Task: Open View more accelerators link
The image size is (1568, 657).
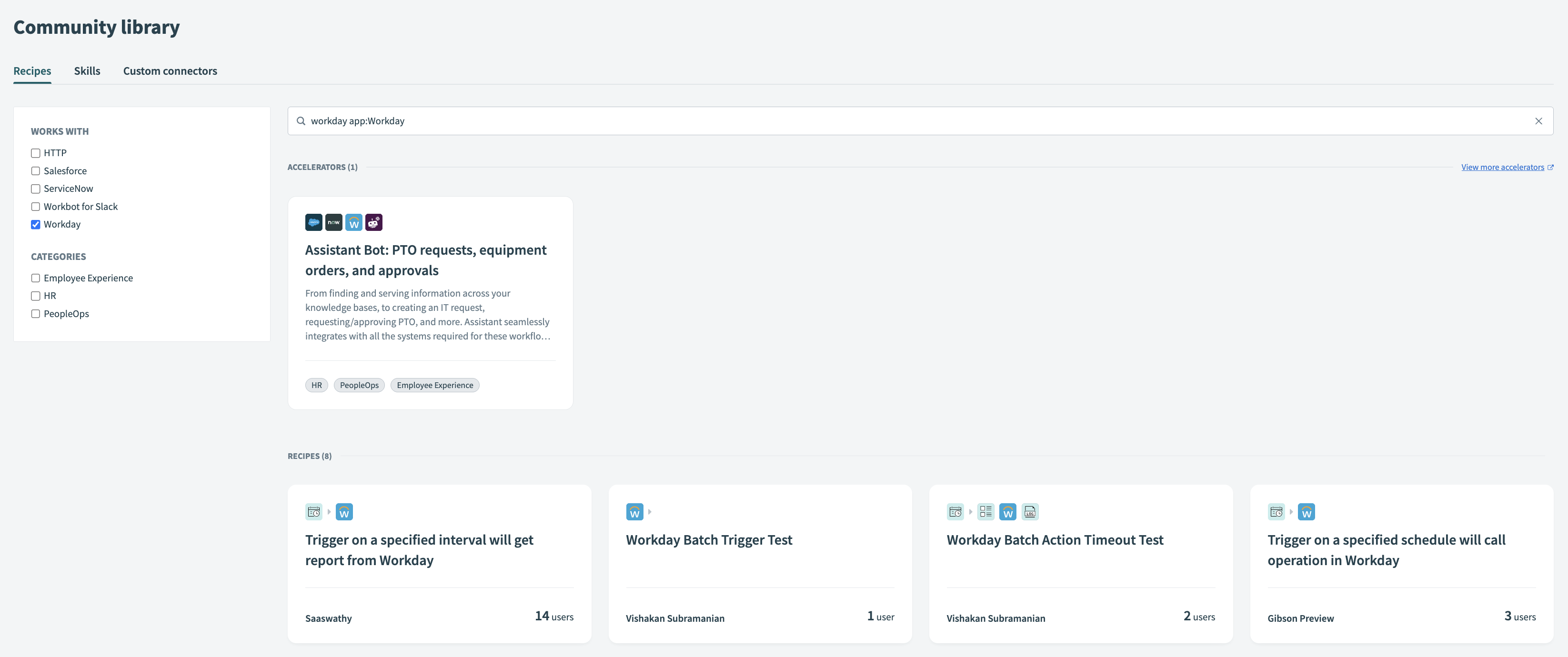Action: tap(1502, 167)
